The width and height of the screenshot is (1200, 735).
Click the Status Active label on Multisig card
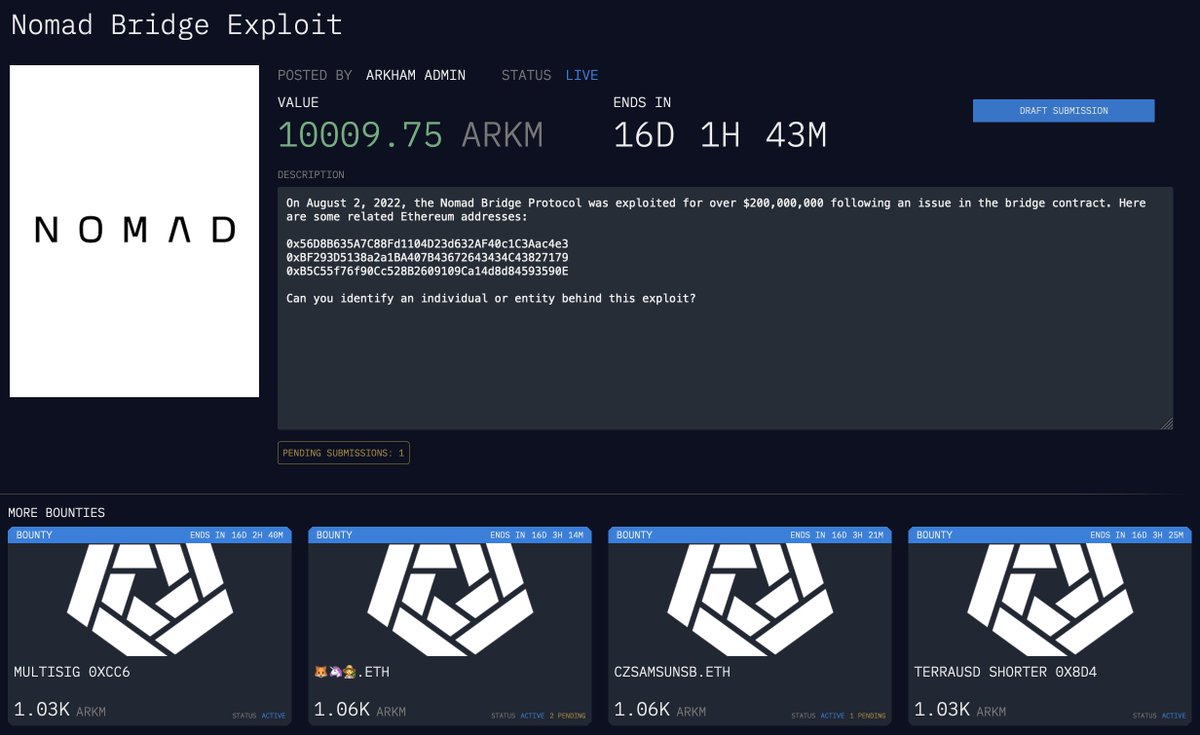[x=258, y=716]
